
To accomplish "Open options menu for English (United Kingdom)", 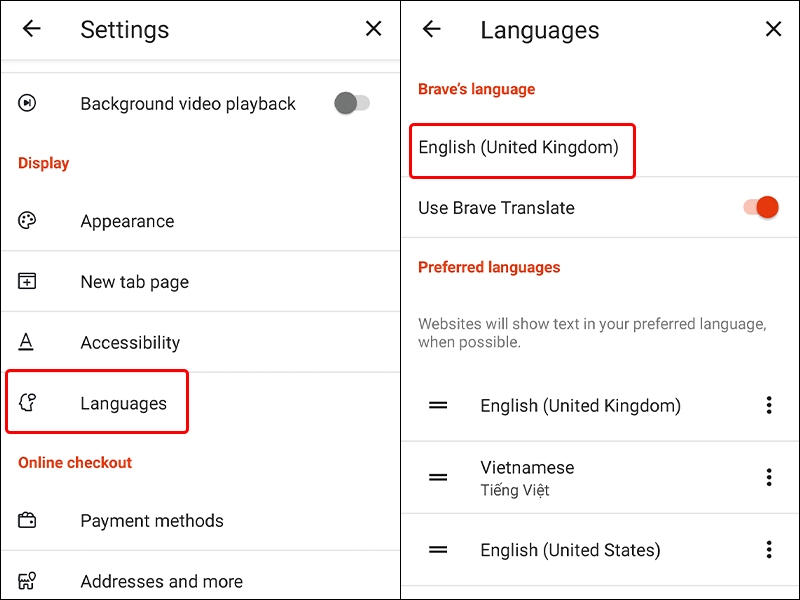I will coord(769,405).
